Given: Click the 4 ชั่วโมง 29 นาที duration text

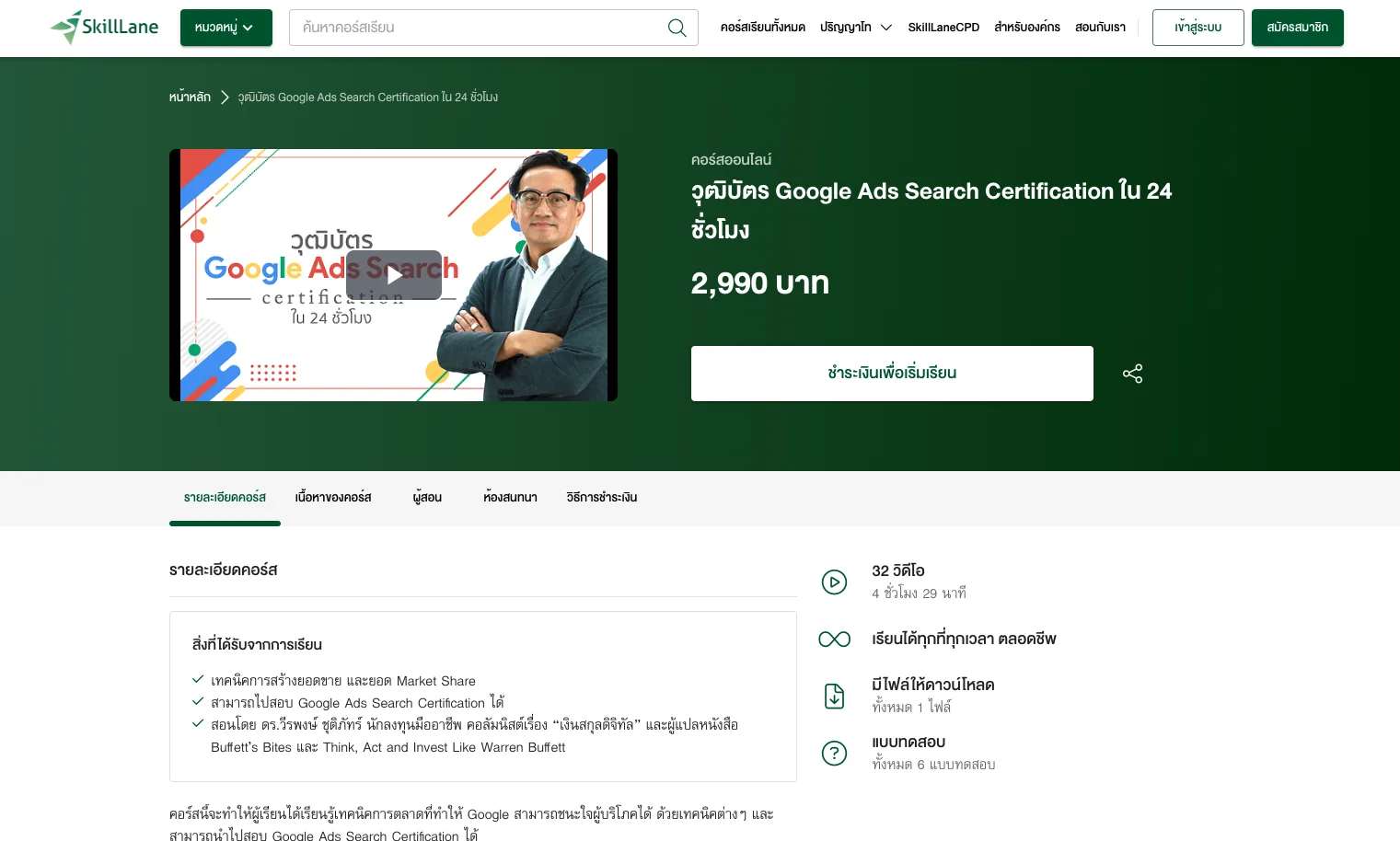Looking at the screenshot, I should tap(919, 593).
